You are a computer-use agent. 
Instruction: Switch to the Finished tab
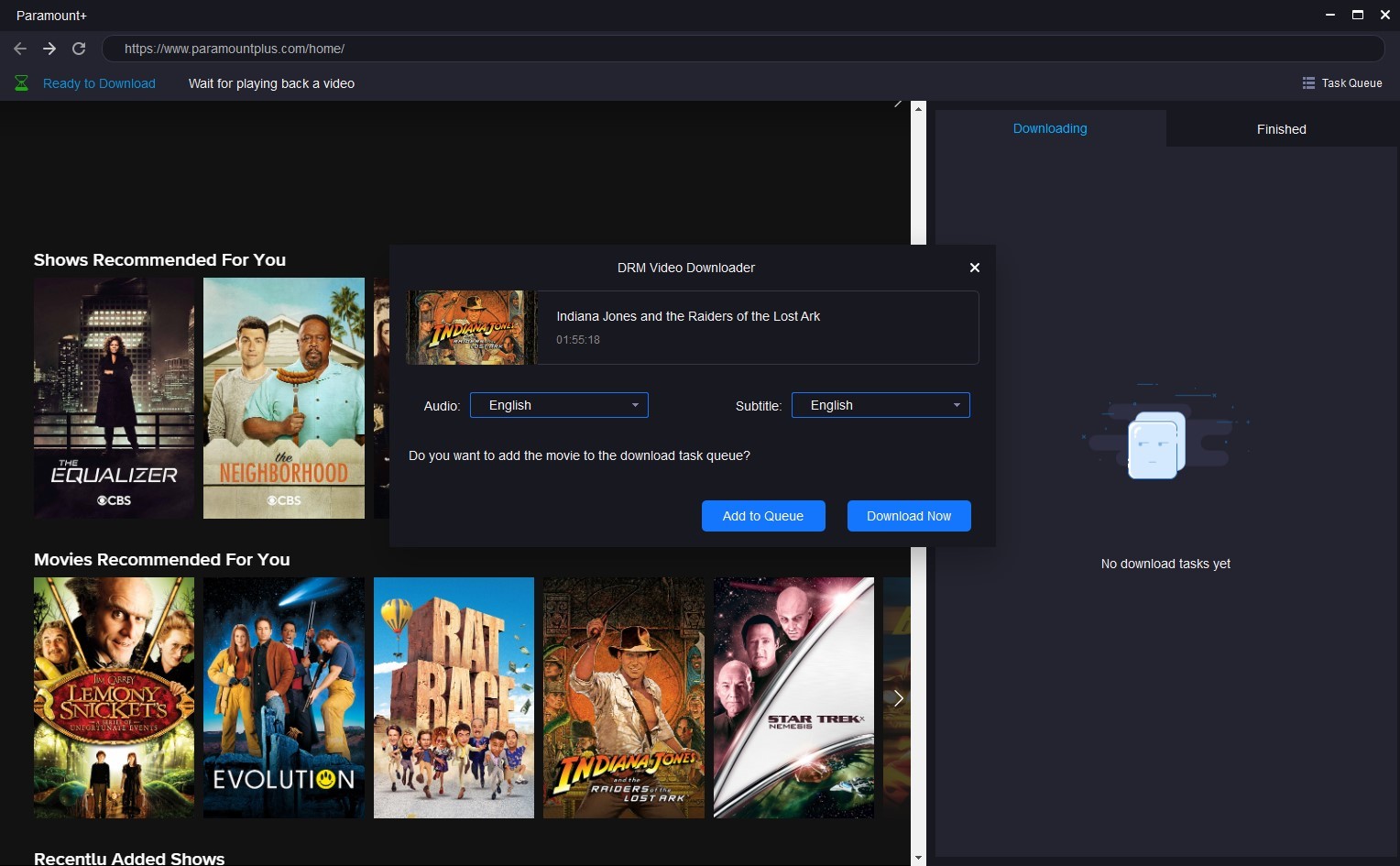(x=1281, y=129)
